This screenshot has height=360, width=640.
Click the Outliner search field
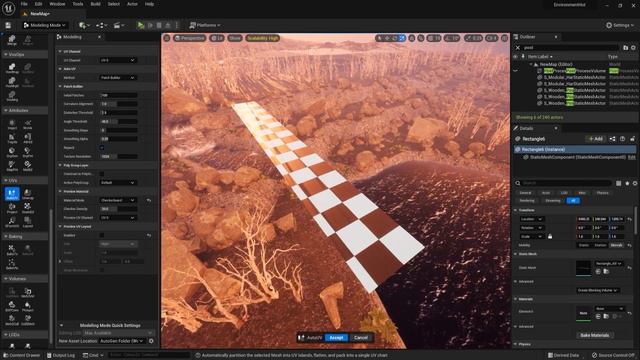point(571,48)
